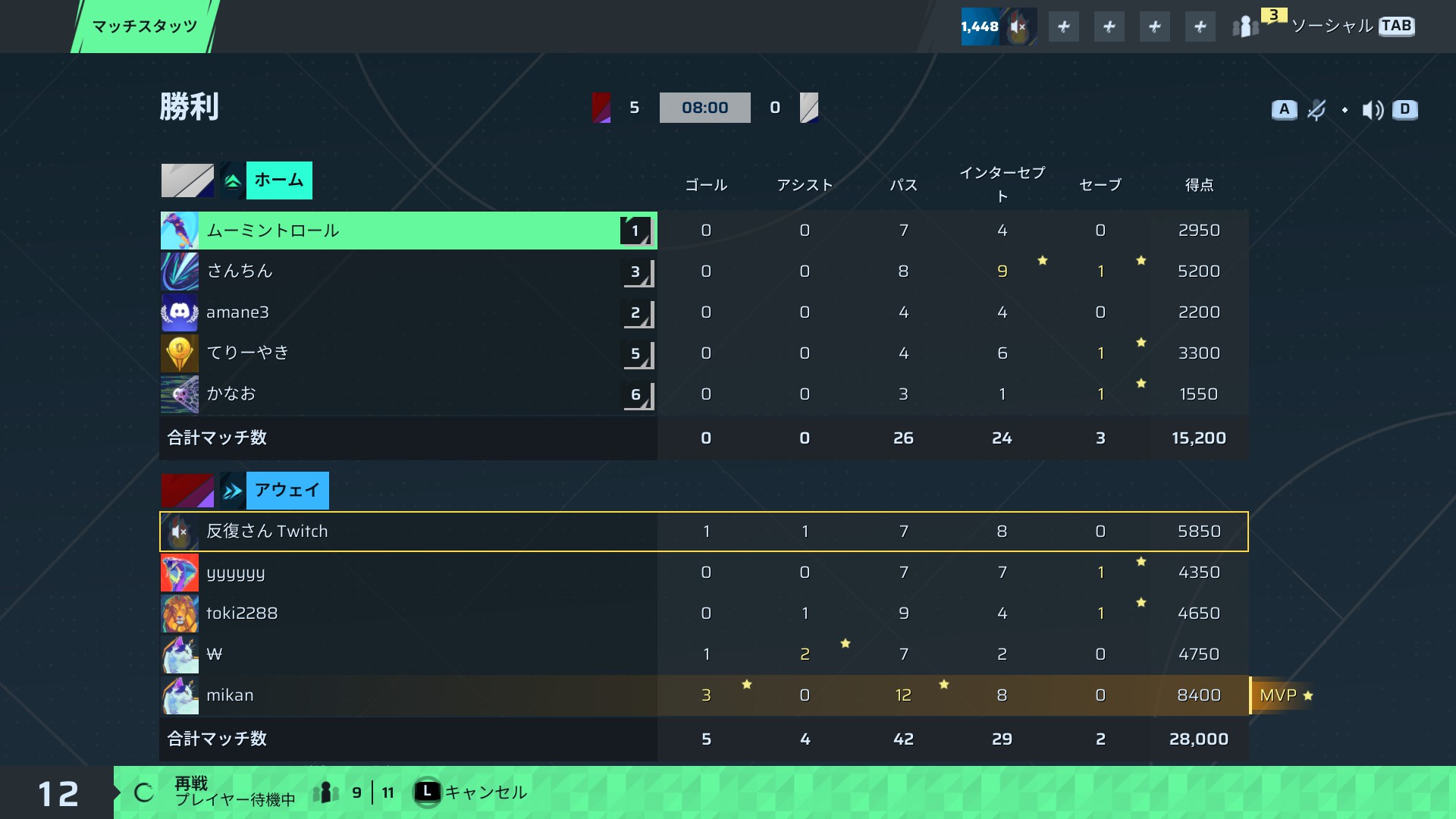The width and height of the screenshot is (1456, 819).
Task: Click the MVP badge on mikan row
Action: tap(1283, 695)
